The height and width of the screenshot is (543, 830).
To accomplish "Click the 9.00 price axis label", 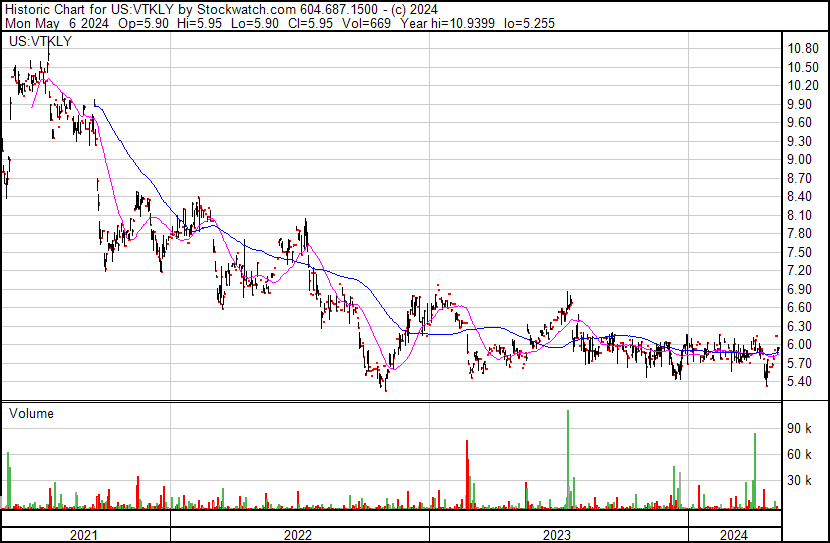I will (799, 160).
